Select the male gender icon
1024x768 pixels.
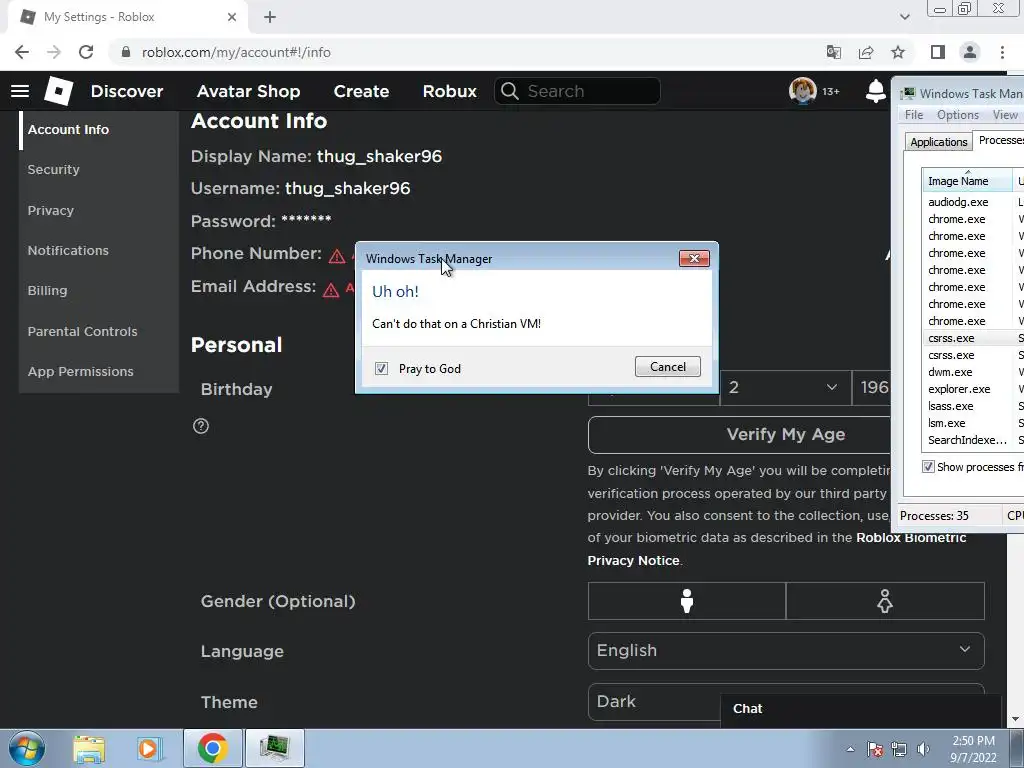(x=686, y=601)
